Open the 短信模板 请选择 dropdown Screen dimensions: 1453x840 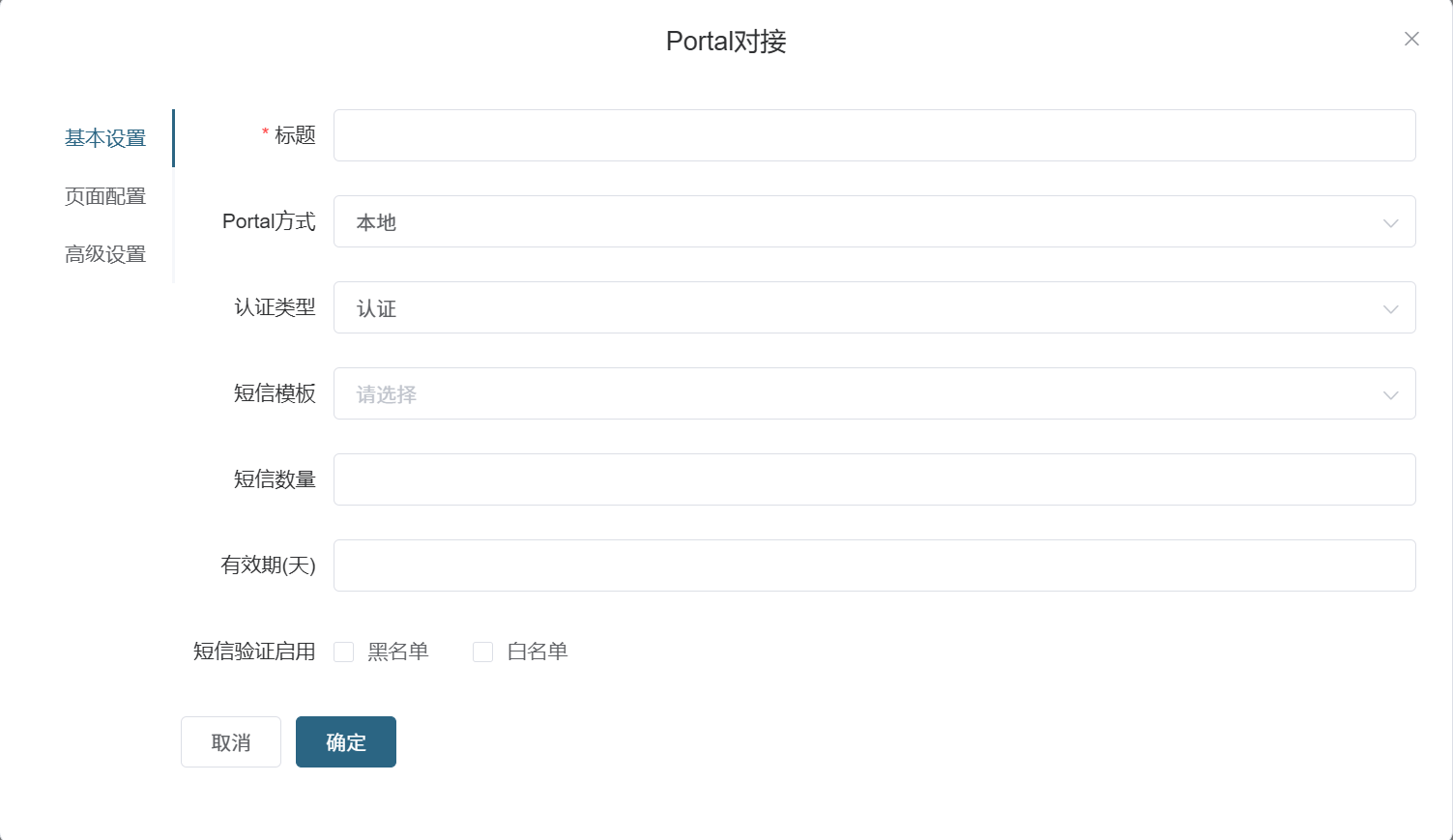tap(851, 393)
